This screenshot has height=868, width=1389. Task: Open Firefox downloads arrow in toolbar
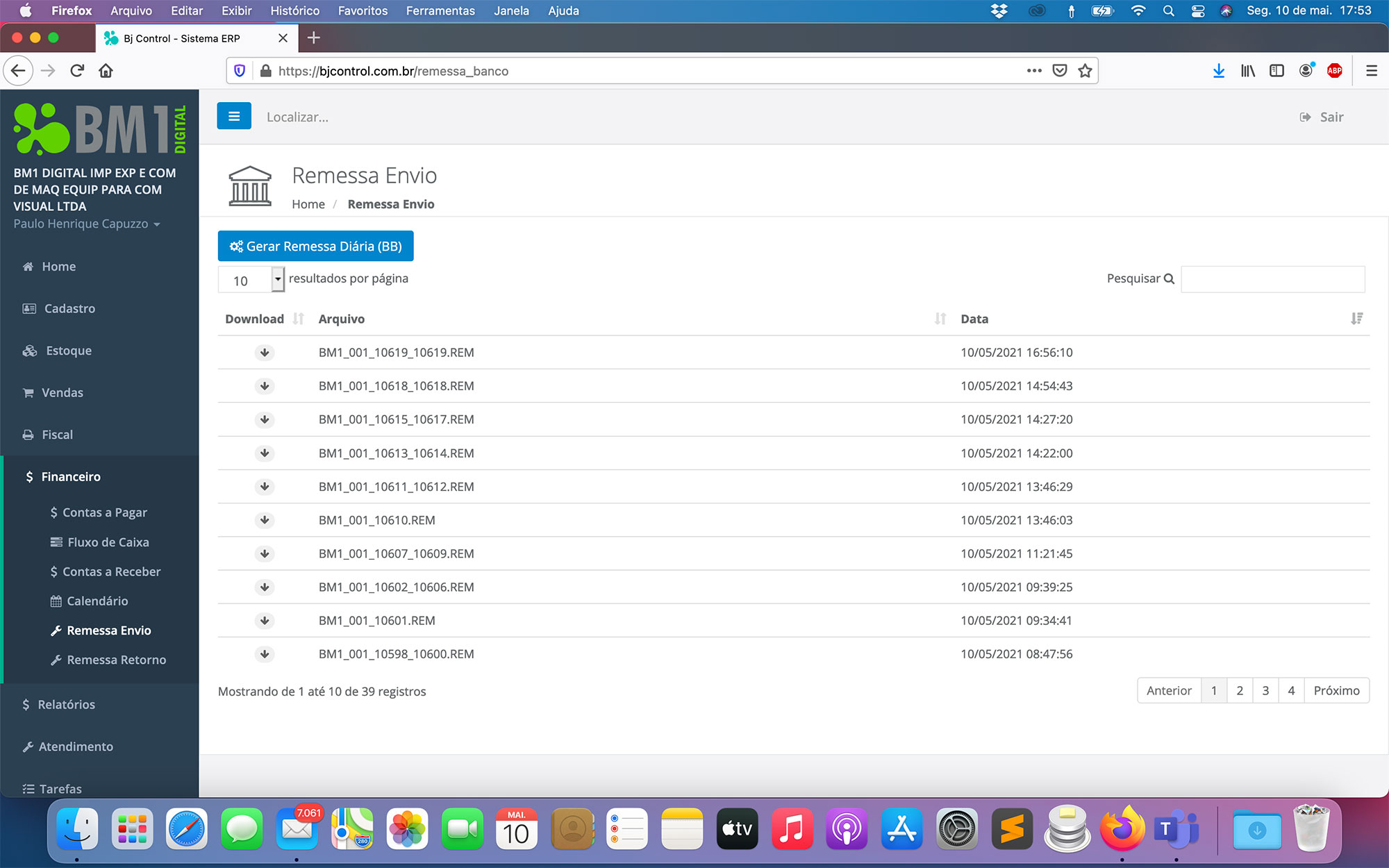pyautogui.click(x=1218, y=71)
